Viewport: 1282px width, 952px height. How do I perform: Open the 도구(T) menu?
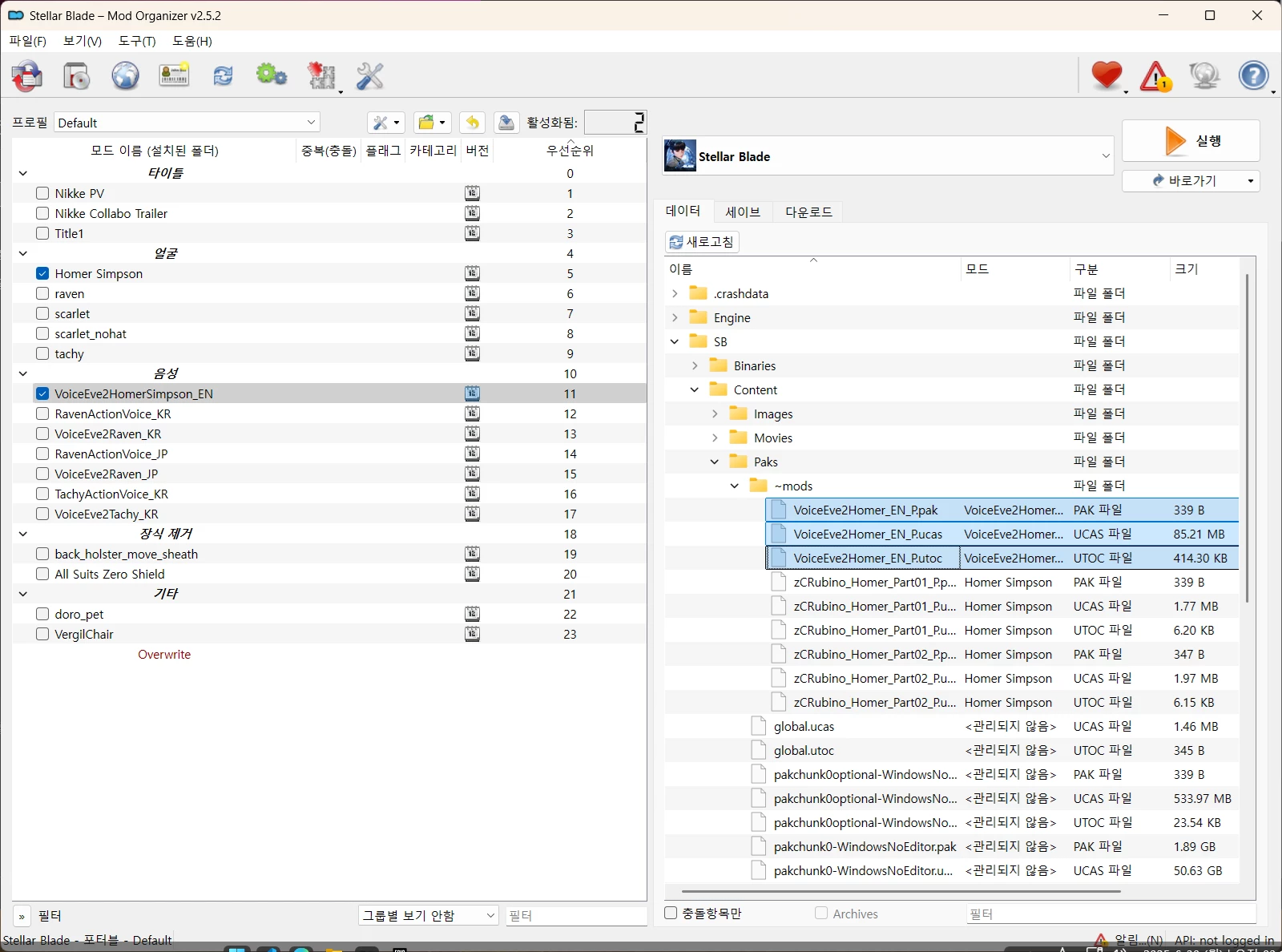[x=137, y=41]
